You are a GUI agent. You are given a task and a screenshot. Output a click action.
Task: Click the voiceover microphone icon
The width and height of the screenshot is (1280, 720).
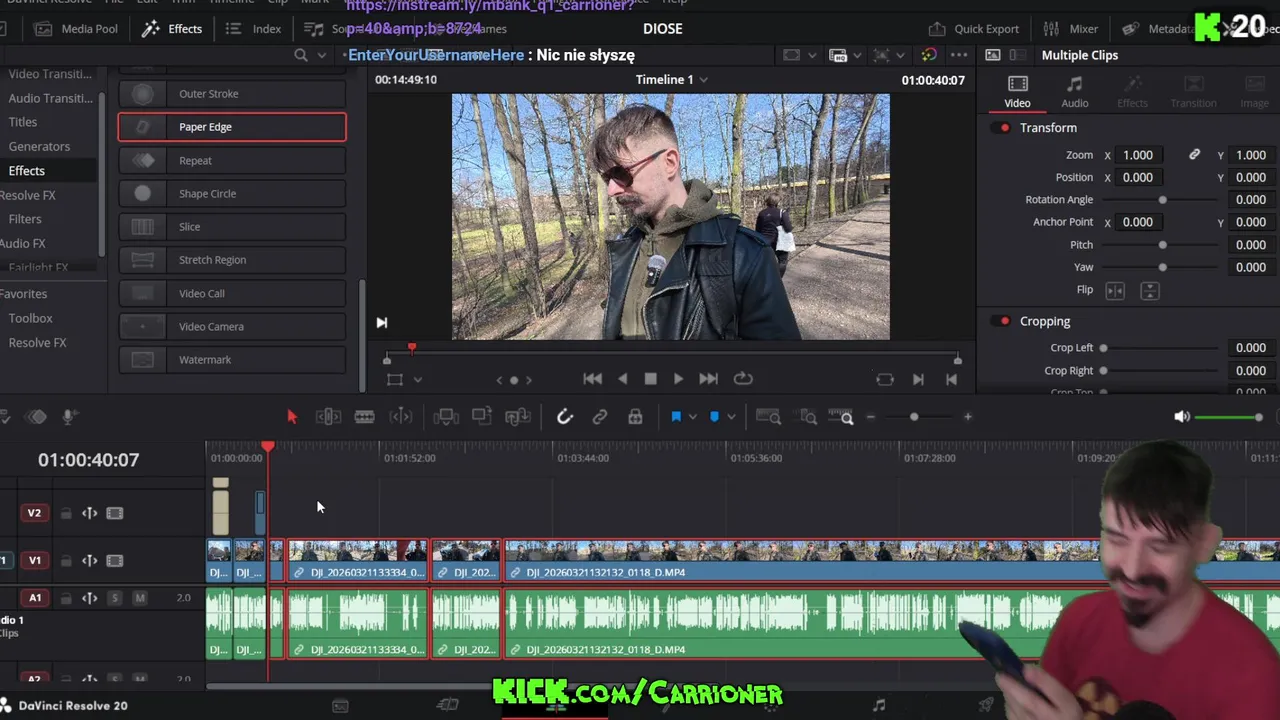point(69,417)
